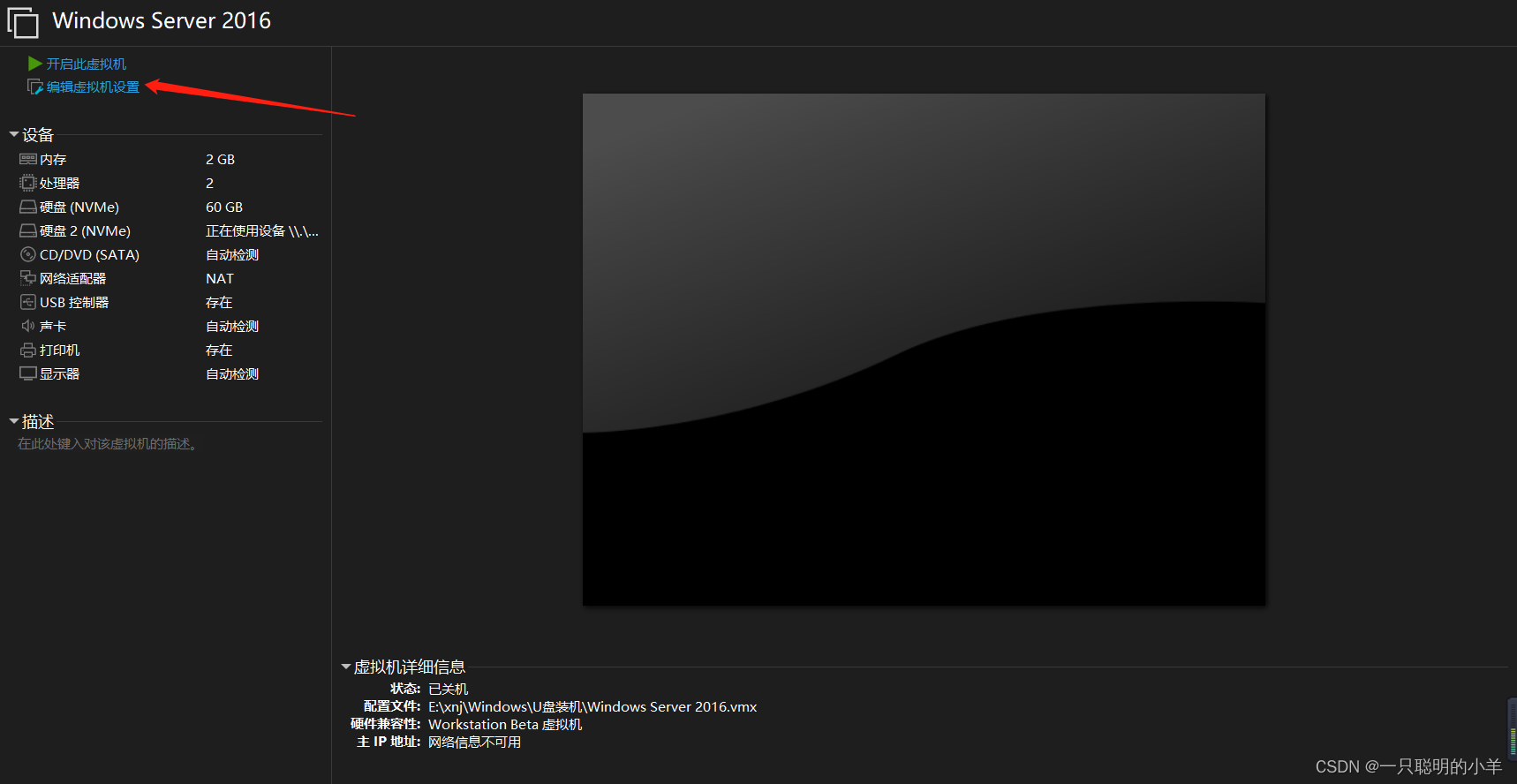
Task: Click the 网络适配器 device label
Action: 73,278
